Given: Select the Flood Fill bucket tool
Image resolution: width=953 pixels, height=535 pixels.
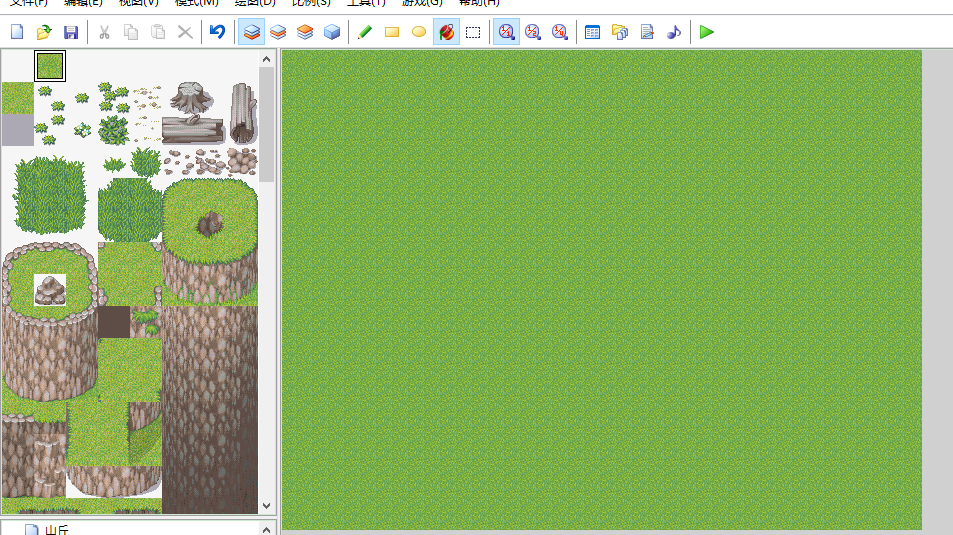Looking at the screenshot, I should click(x=446, y=32).
